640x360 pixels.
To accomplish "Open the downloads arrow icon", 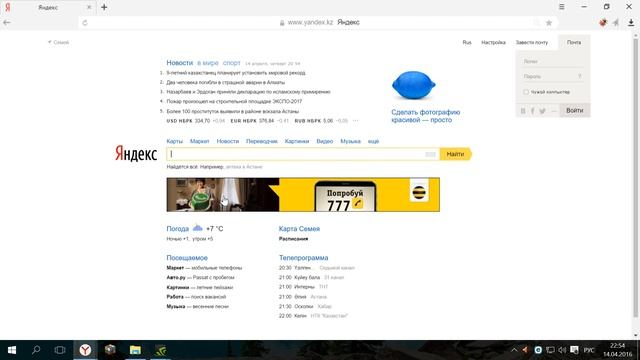I will 631,23.
